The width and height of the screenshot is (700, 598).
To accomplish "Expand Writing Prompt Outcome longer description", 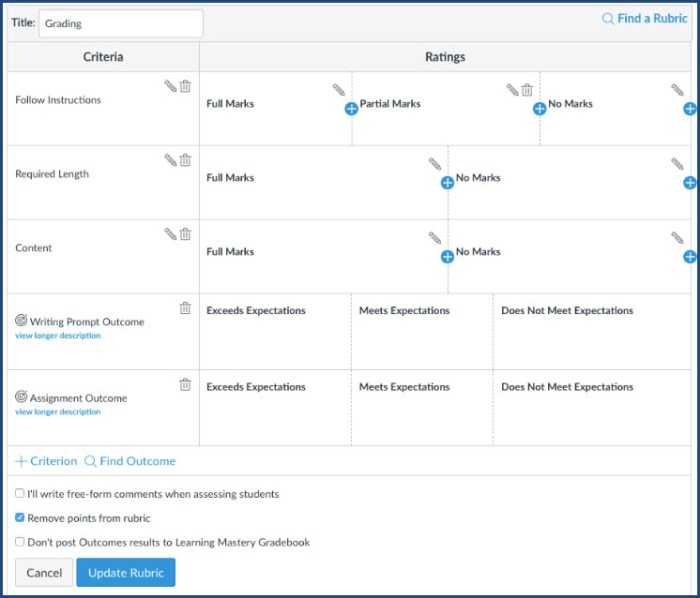I will pyautogui.click(x=58, y=336).
